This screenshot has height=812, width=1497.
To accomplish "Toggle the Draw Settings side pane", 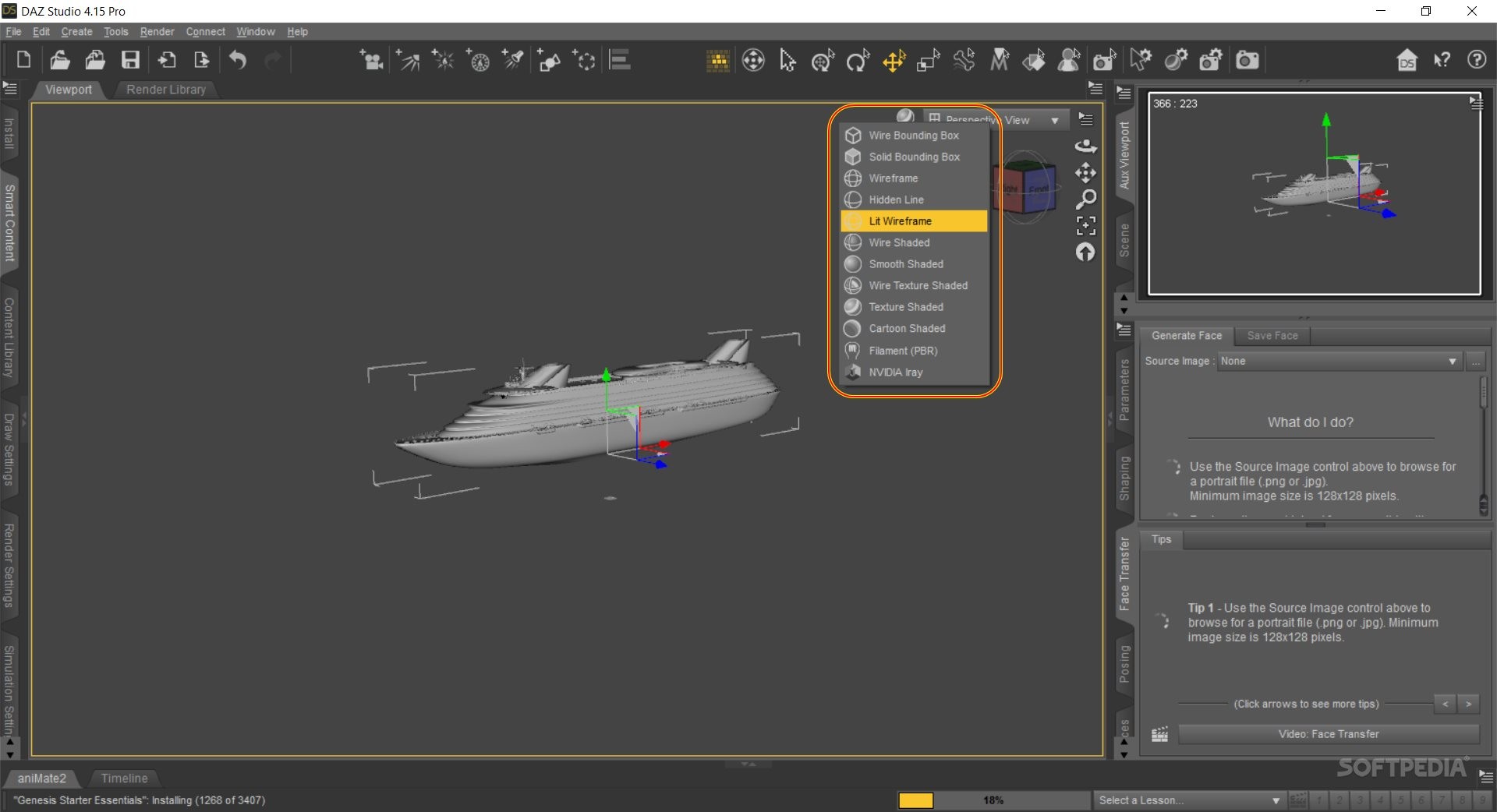I will coord(9,450).
